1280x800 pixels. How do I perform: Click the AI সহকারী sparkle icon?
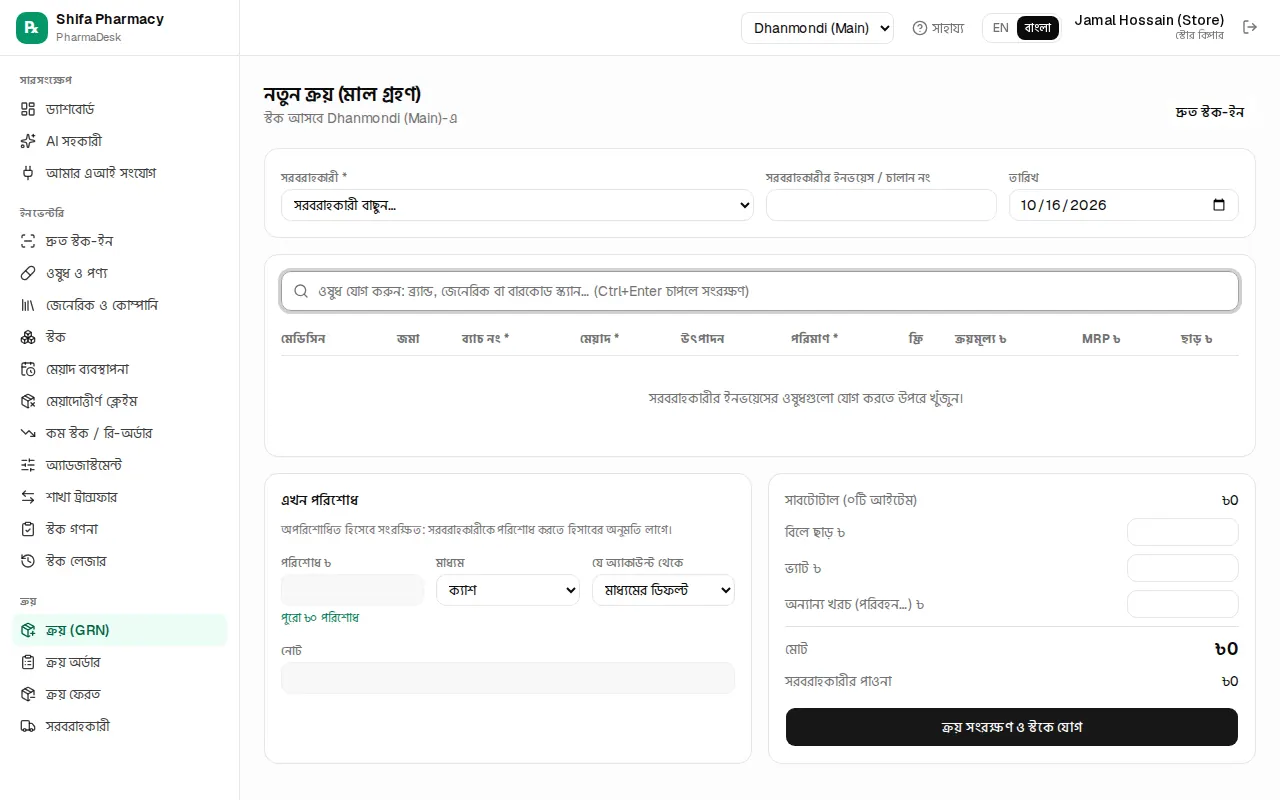coord(28,141)
